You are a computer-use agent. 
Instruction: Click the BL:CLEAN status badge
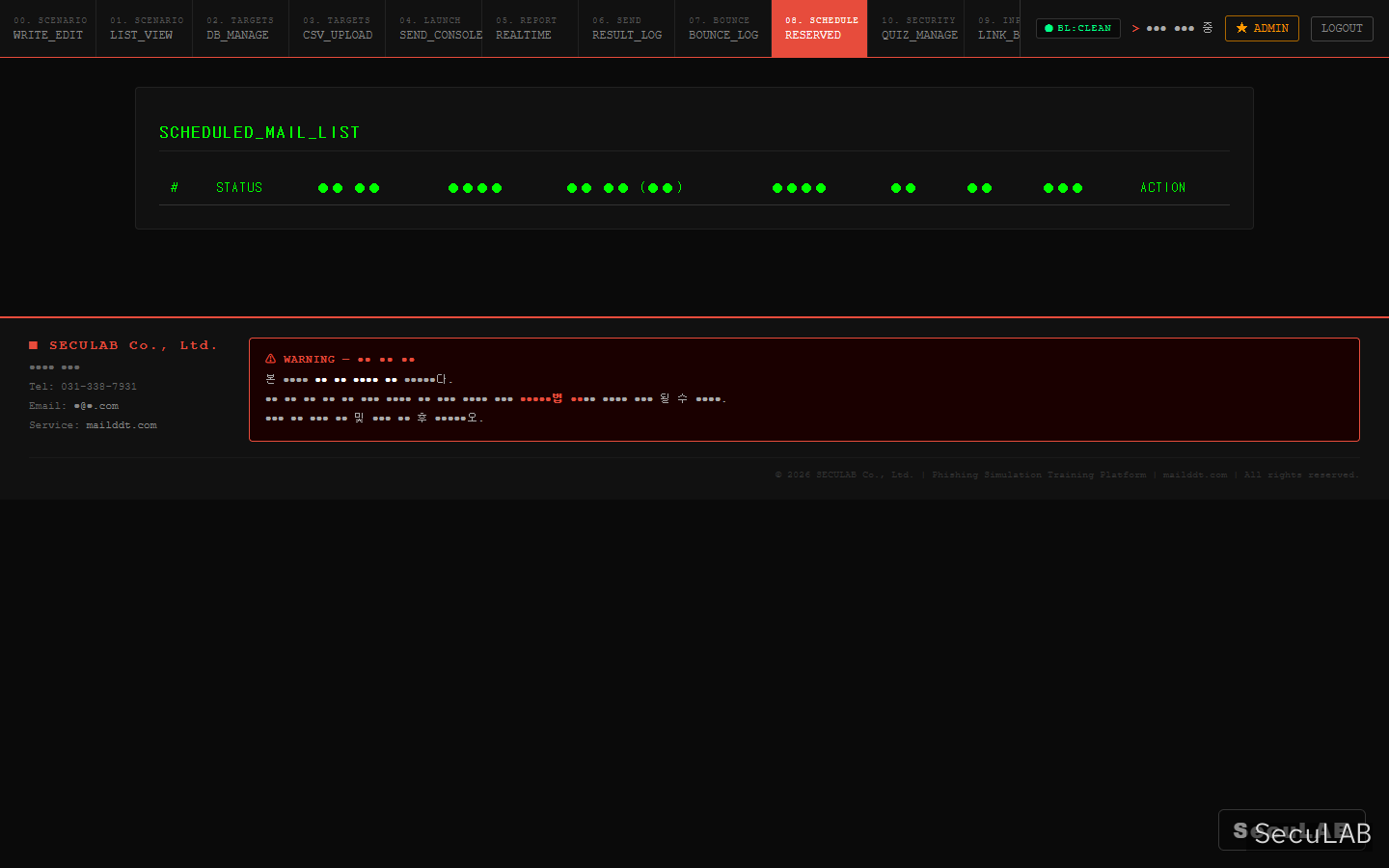[x=1078, y=28]
